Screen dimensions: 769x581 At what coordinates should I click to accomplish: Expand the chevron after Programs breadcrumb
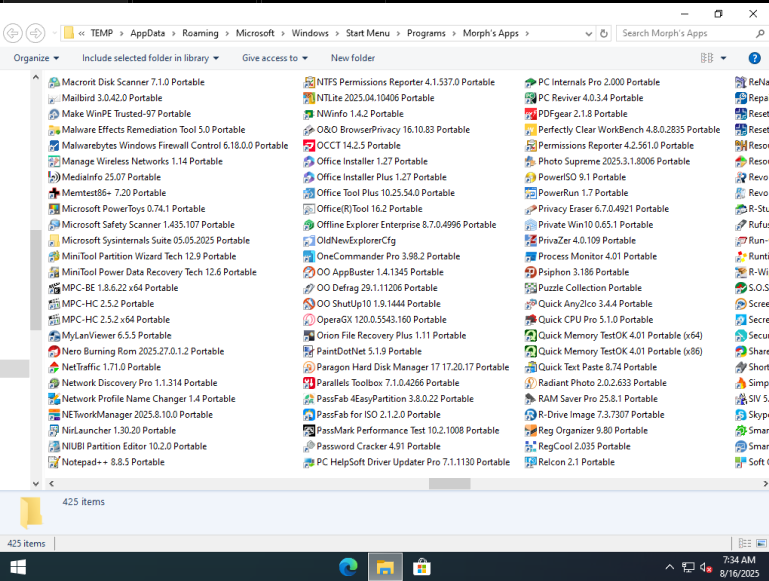tap(454, 33)
